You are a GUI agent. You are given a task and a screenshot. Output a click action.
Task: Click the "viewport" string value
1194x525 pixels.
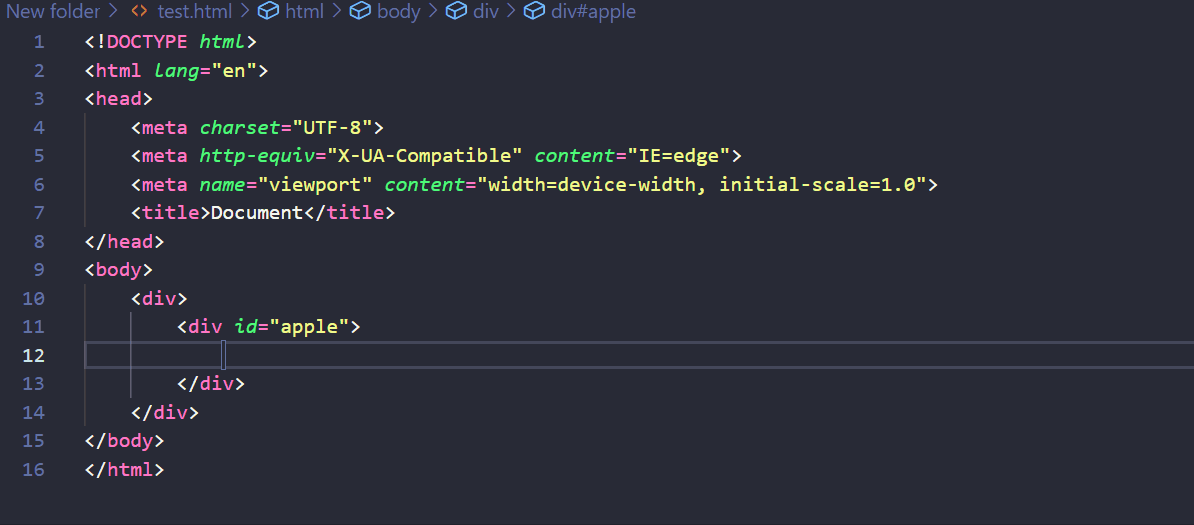click(314, 184)
